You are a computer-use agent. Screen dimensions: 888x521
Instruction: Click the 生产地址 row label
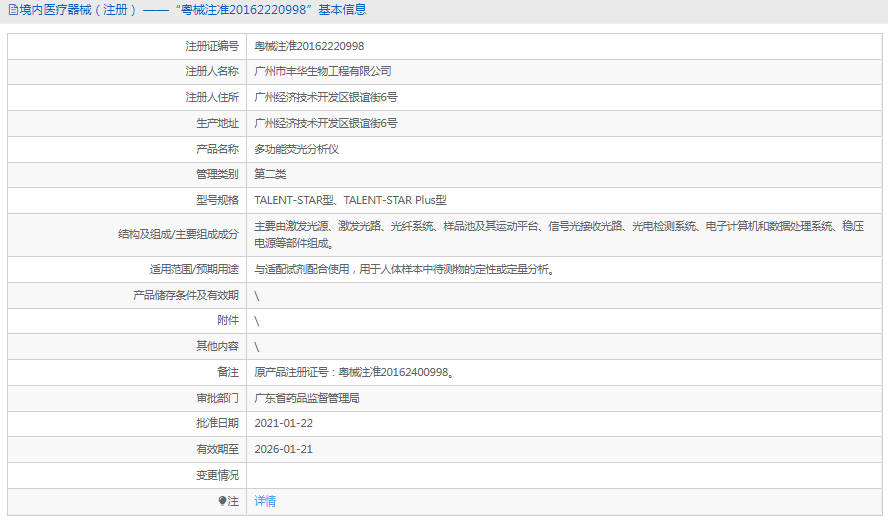click(x=217, y=123)
